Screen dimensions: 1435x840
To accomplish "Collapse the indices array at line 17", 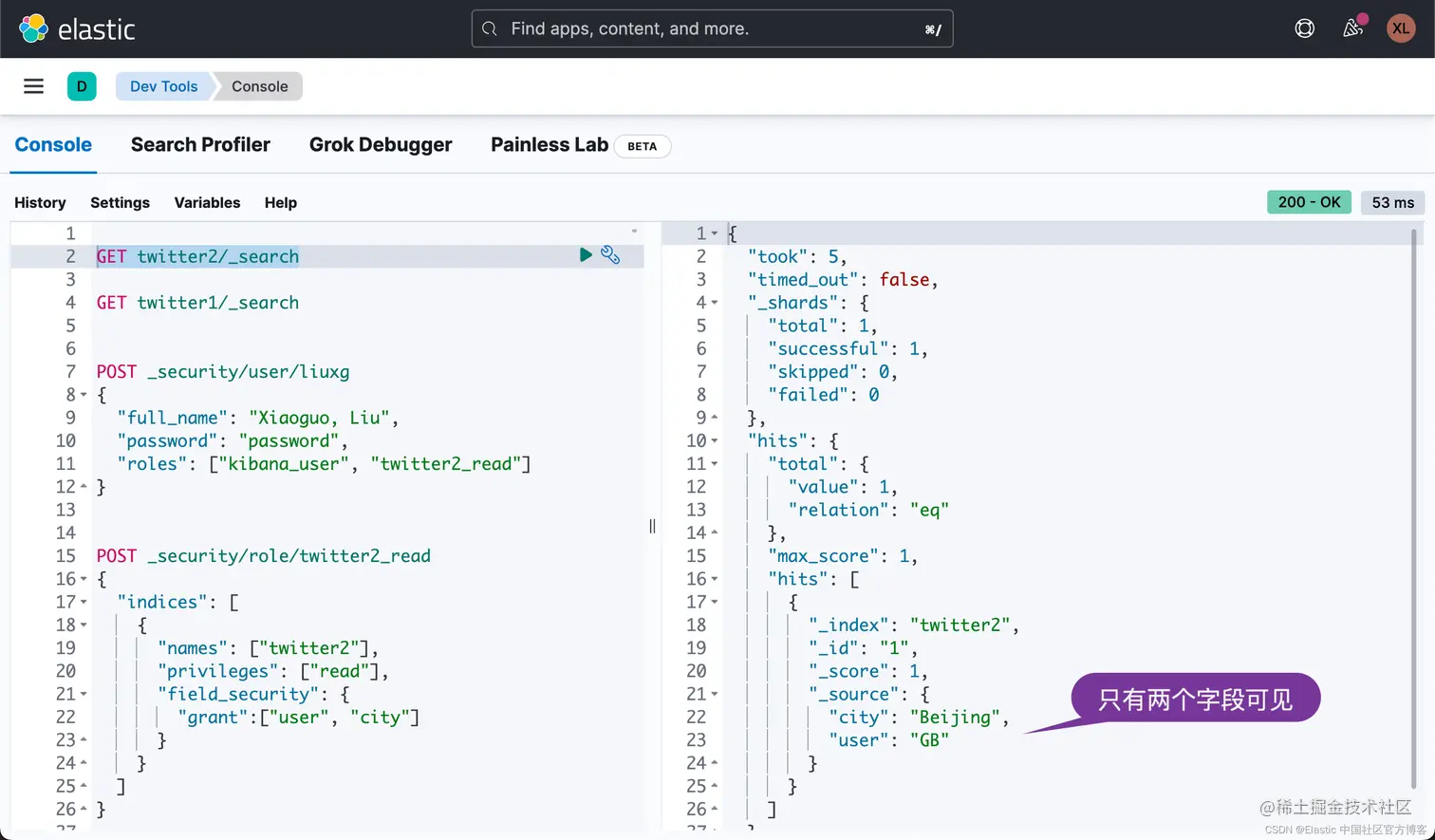I will tap(84, 602).
